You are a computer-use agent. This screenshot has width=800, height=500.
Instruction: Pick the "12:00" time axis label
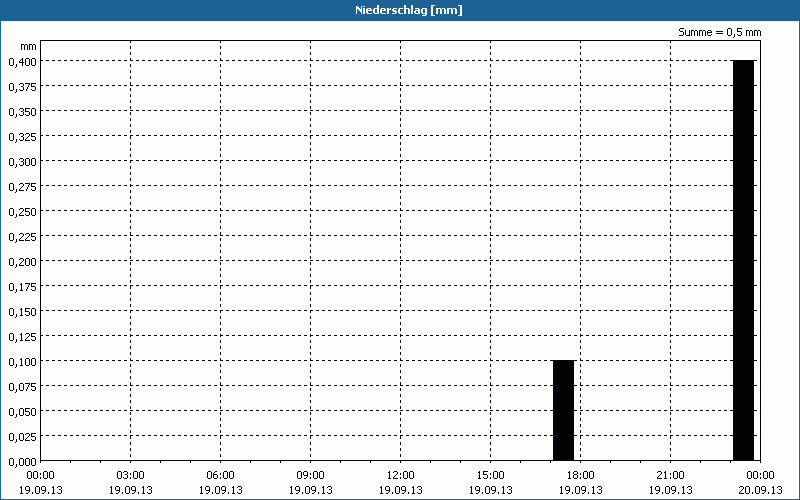401,475
